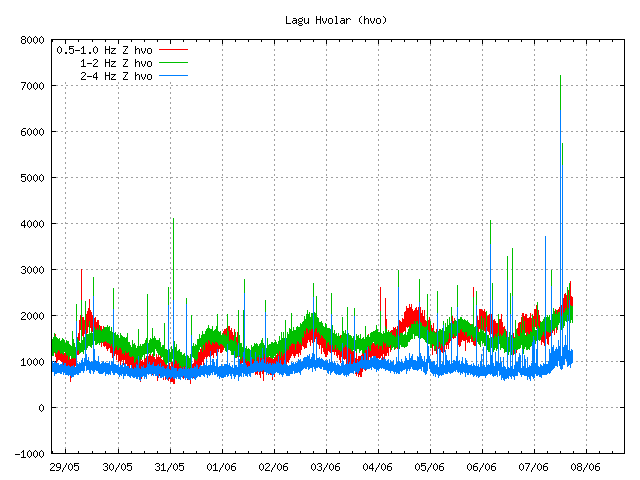Click the 08/06 date on the x-axis

coord(586,467)
